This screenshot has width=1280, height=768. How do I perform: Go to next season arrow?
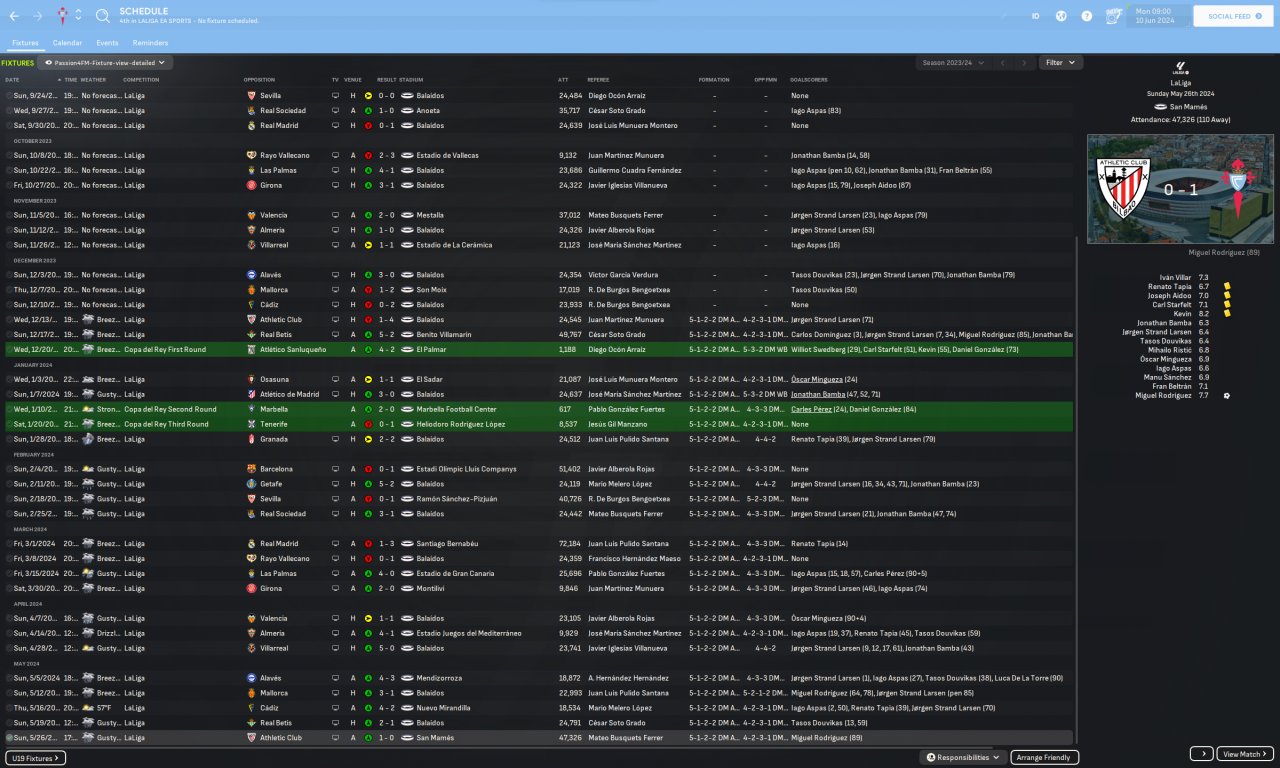coord(1024,62)
